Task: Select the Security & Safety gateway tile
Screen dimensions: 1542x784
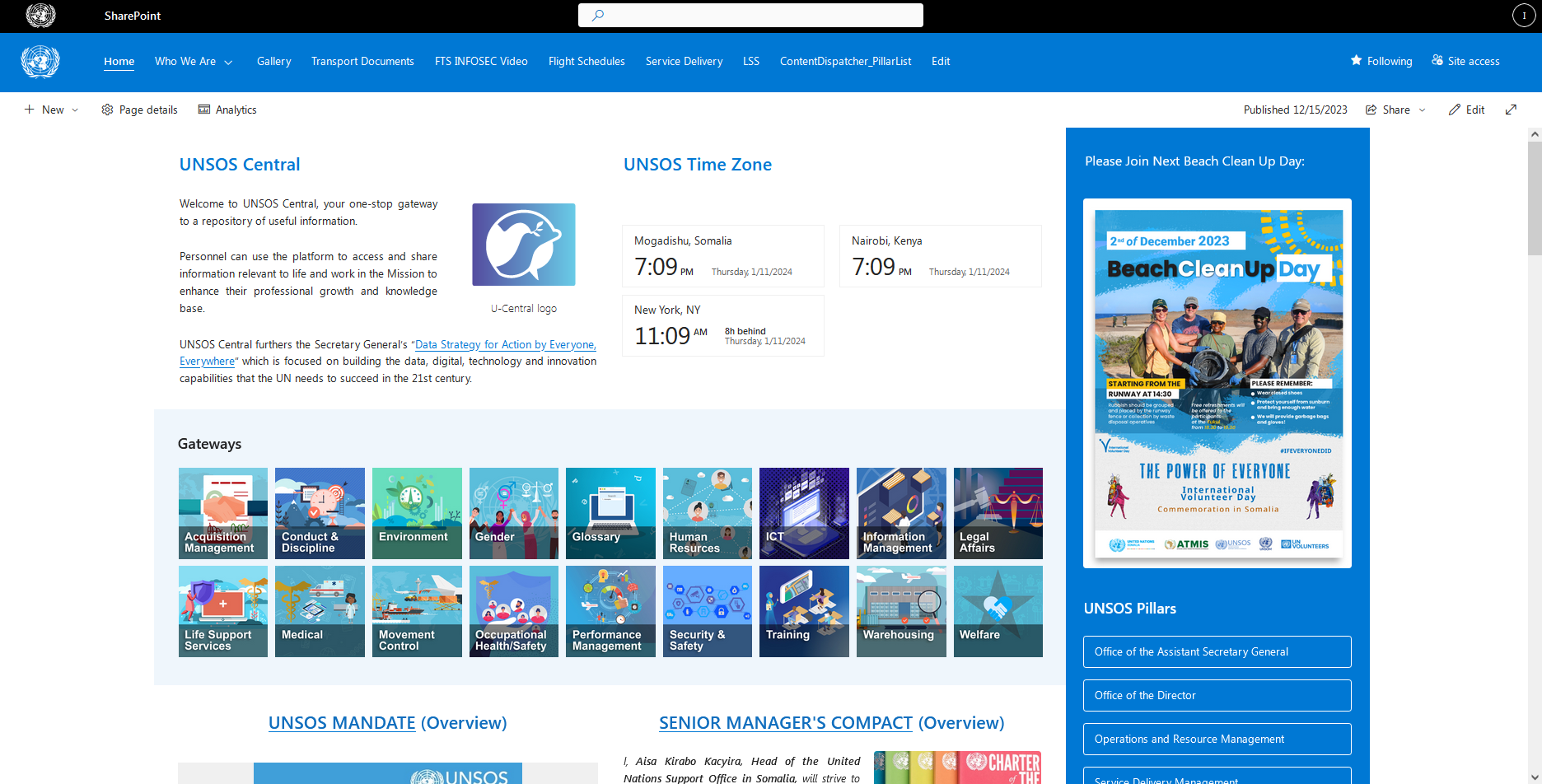Action: tap(707, 611)
